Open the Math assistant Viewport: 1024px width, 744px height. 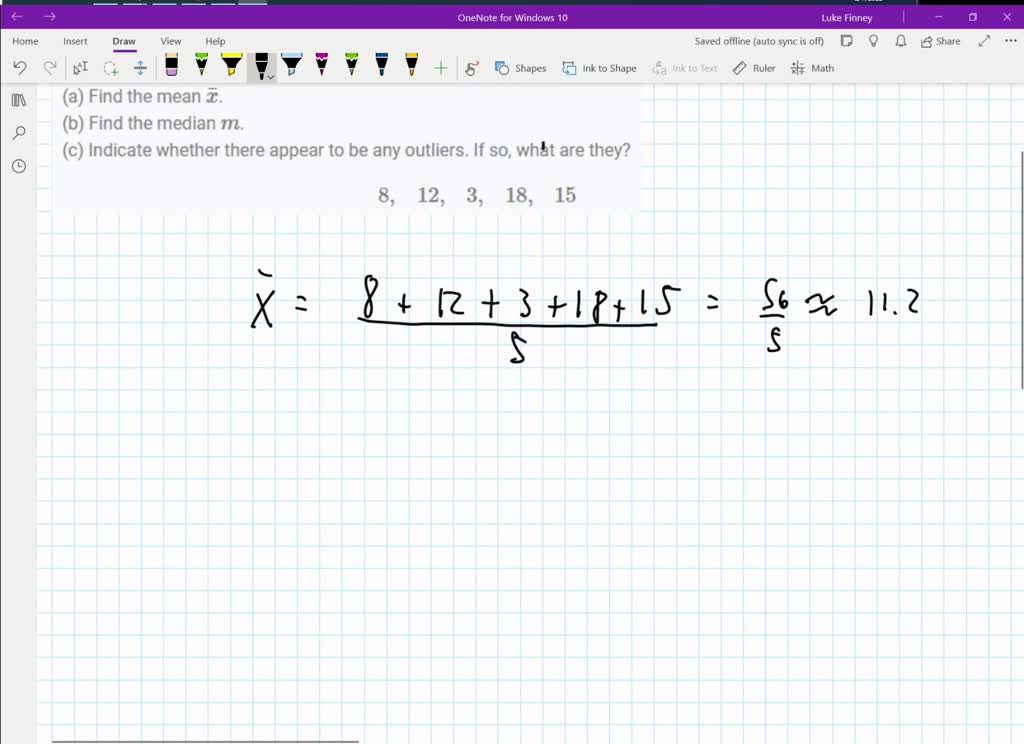tap(813, 67)
